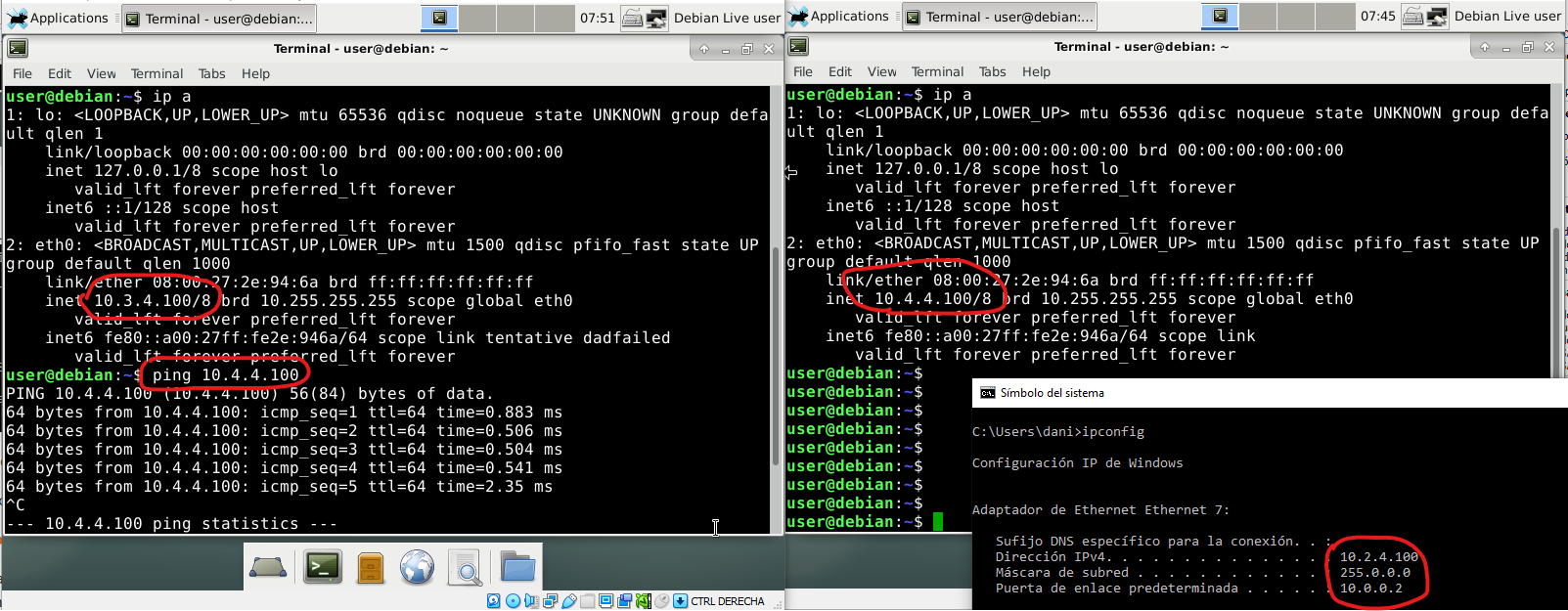Select the first workspace in left desktop pager
The width and height of the screenshot is (1568, 611).
[439, 18]
